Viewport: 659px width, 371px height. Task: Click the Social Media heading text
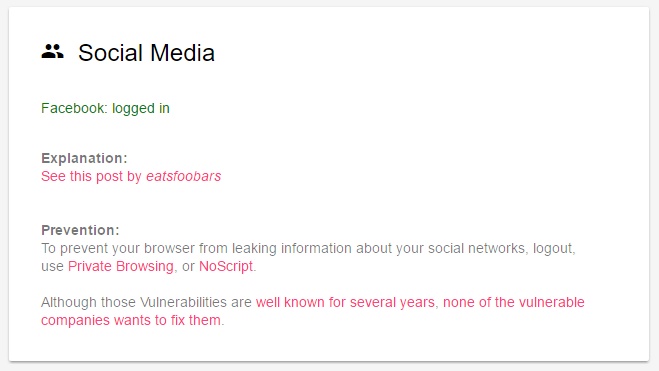146,53
